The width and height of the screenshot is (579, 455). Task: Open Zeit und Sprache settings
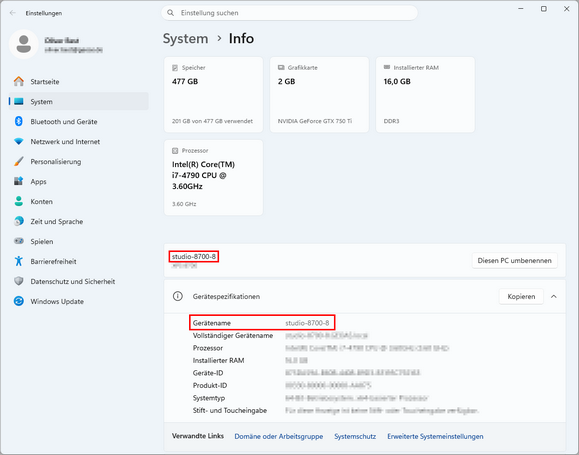pyautogui.click(x=79, y=221)
